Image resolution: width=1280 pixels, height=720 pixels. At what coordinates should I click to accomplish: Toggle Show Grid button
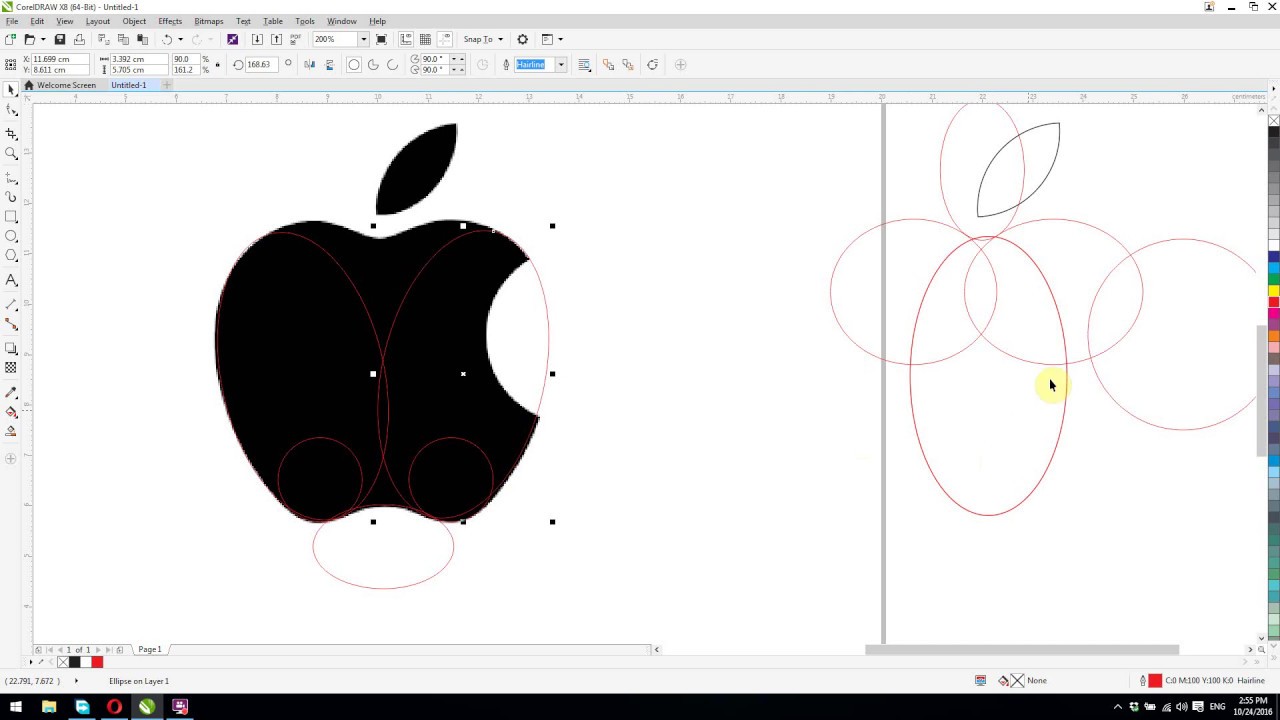(425, 39)
